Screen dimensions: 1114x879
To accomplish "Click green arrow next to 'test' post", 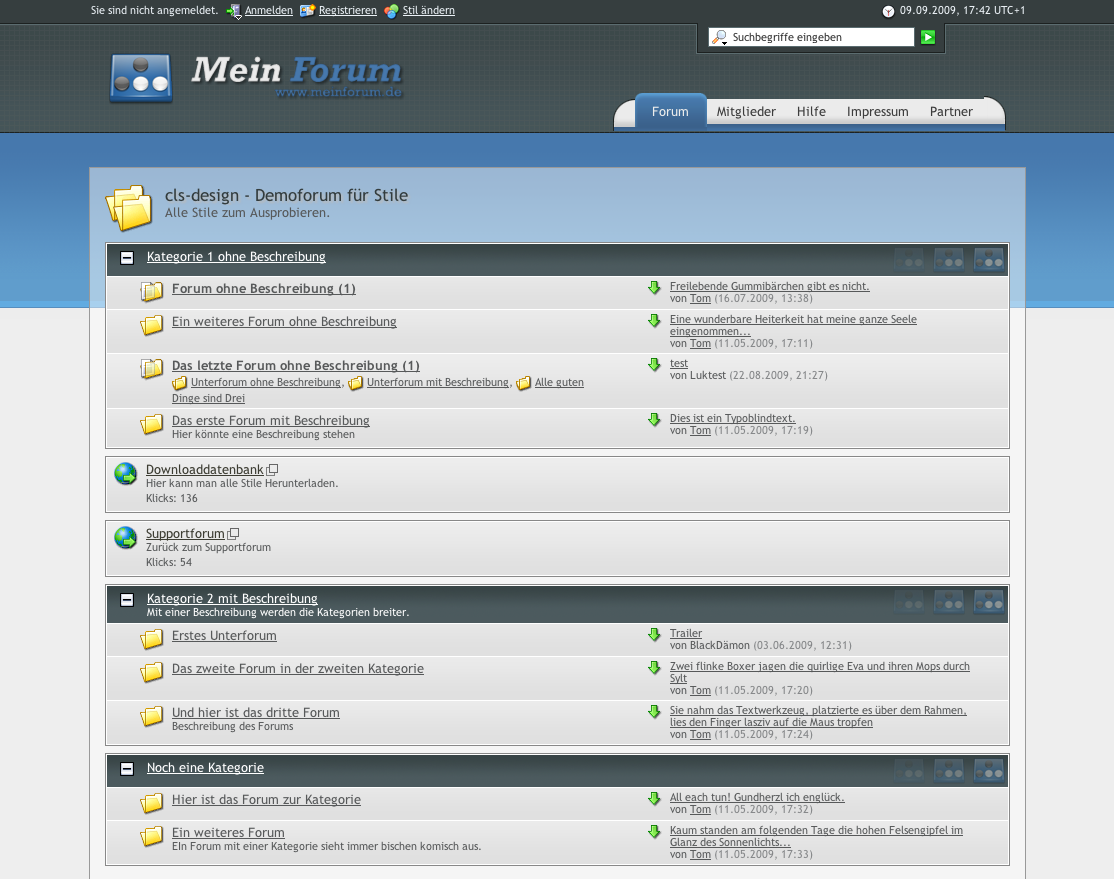I will tap(654, 364).
